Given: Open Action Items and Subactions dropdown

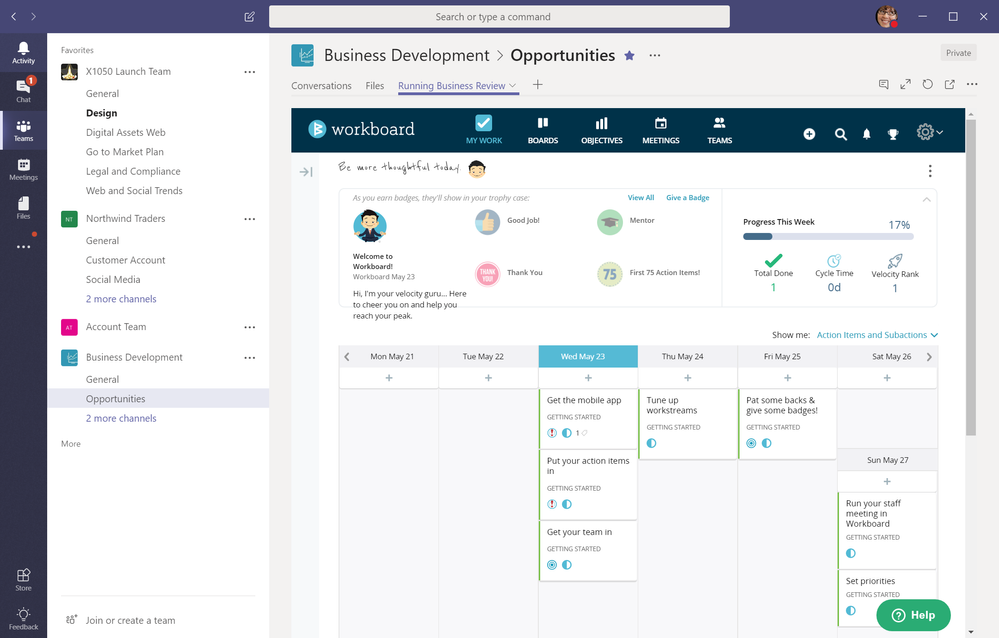Looking at the screenshot, I should pos(877,335).
